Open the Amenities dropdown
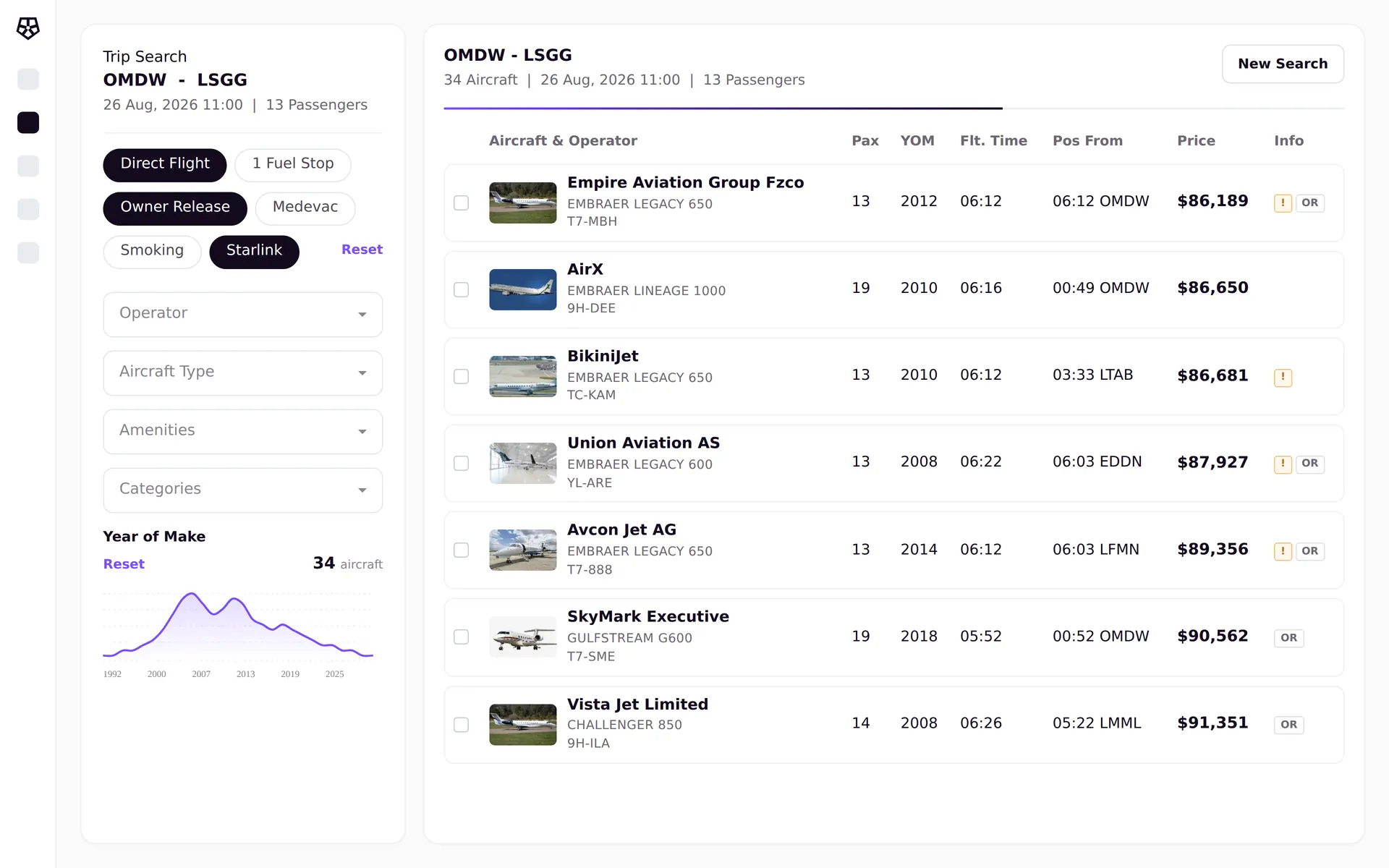1389x868 pixels. pos(243,432)
